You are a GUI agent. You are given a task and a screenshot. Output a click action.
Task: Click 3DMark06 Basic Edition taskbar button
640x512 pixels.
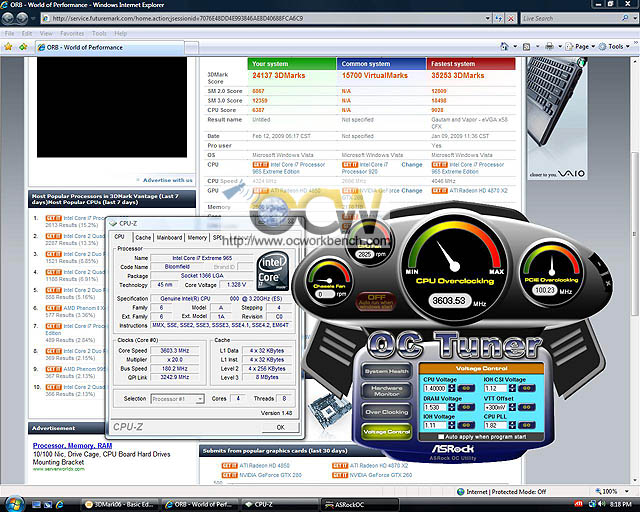120,505
